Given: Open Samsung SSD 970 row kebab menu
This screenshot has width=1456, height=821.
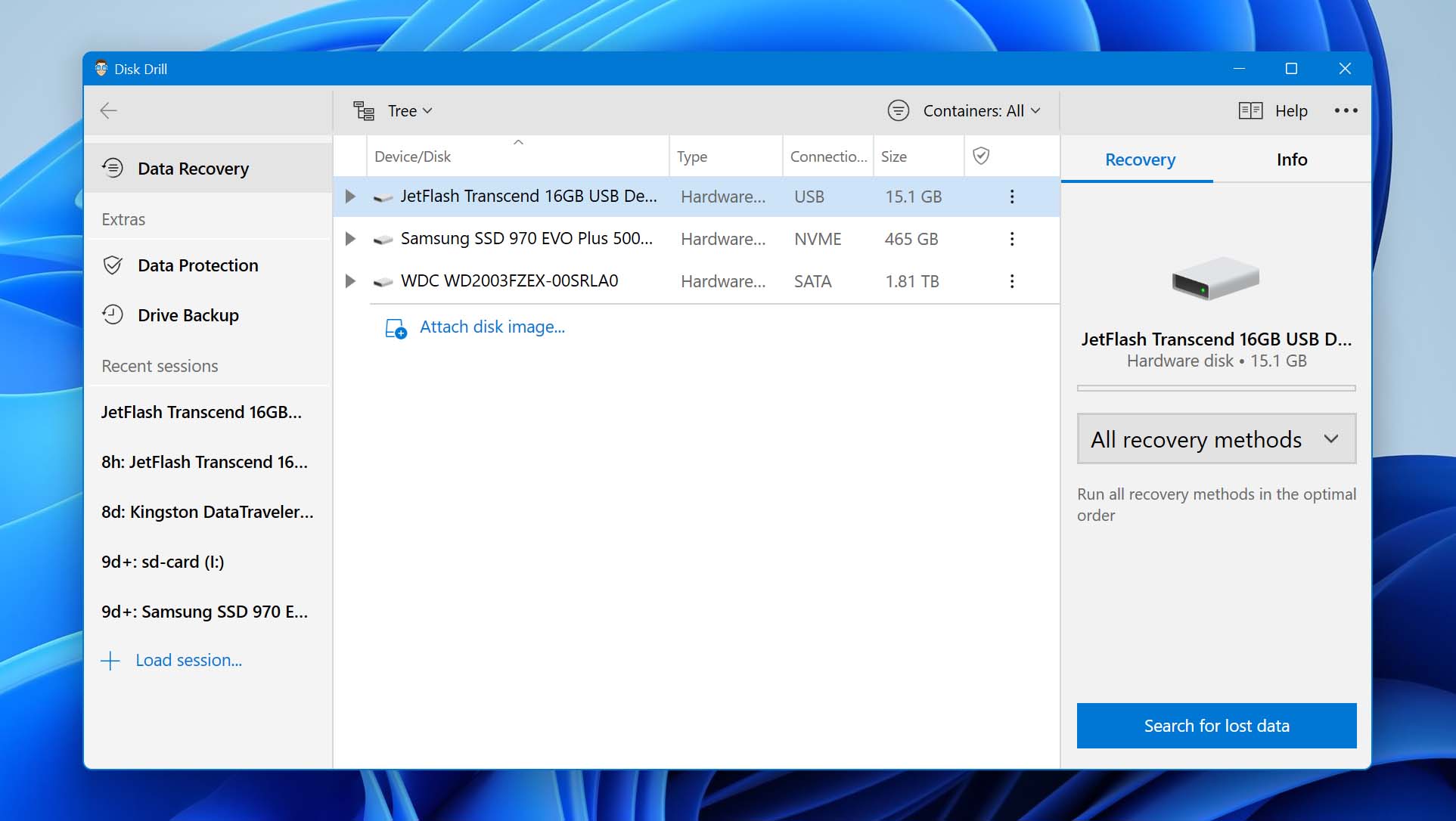Looking at the screenshot, I should [x=1012, y=240].
